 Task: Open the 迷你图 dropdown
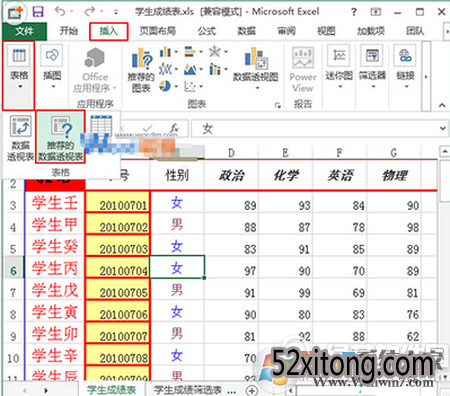339,68
